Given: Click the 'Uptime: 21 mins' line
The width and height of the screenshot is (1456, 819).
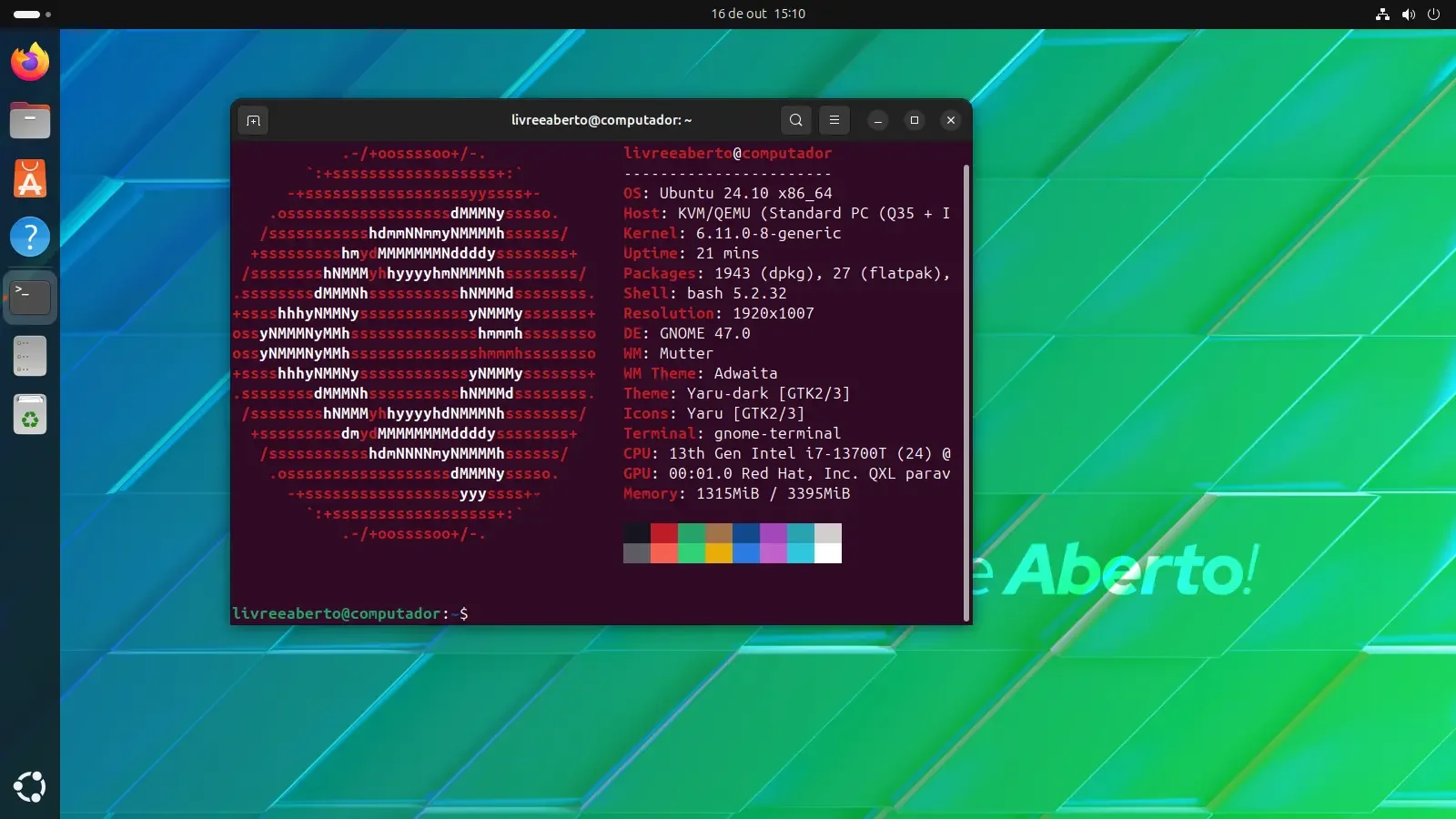Looking at the screenshot, I should click(692, 253).
